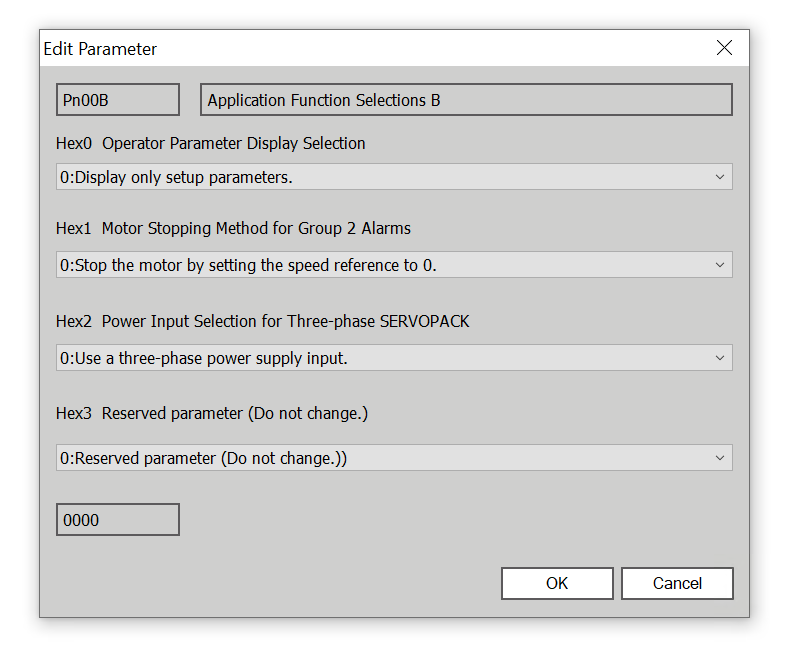Expand the Power Input Selection combo box
This screenshot has height=659, width=799.
pyautogui.click(x=380, y=358)
